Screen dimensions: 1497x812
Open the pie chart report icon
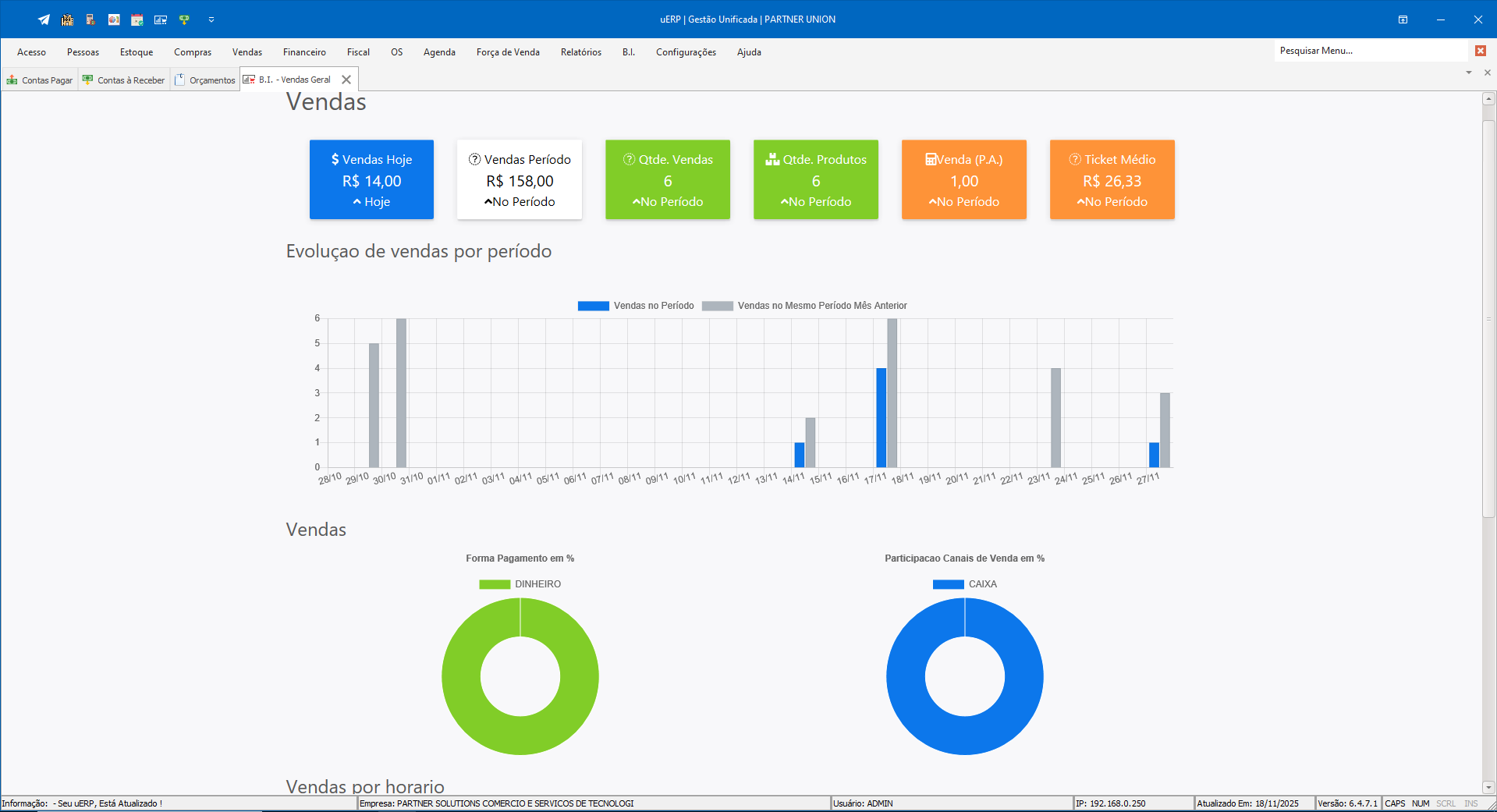114,20
